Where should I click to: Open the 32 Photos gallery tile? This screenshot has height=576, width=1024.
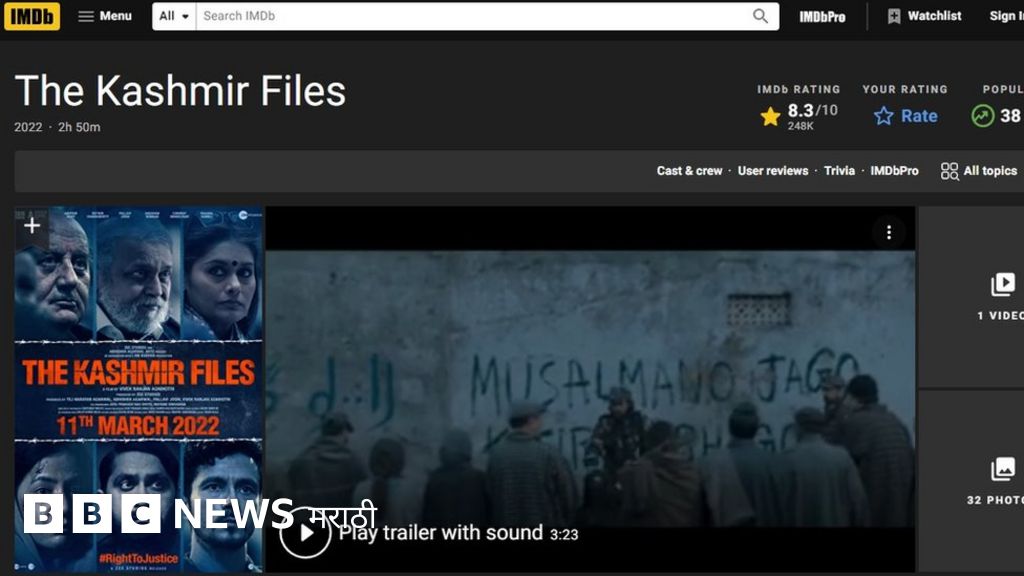tap(1000, 480)
